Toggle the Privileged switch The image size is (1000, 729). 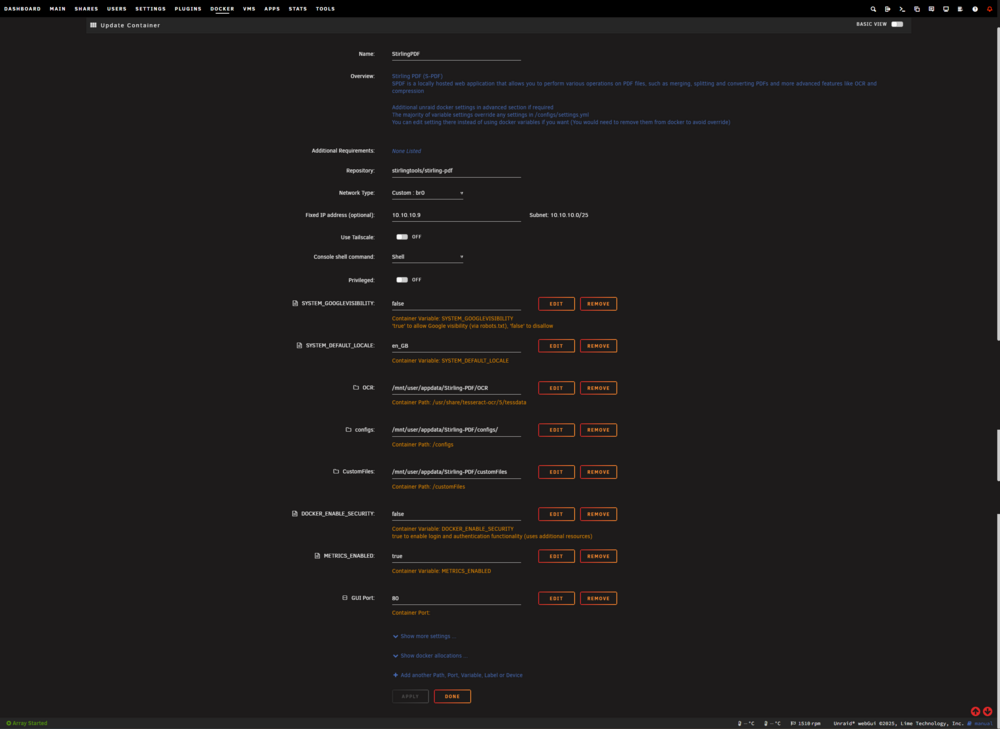coord(402,279)
